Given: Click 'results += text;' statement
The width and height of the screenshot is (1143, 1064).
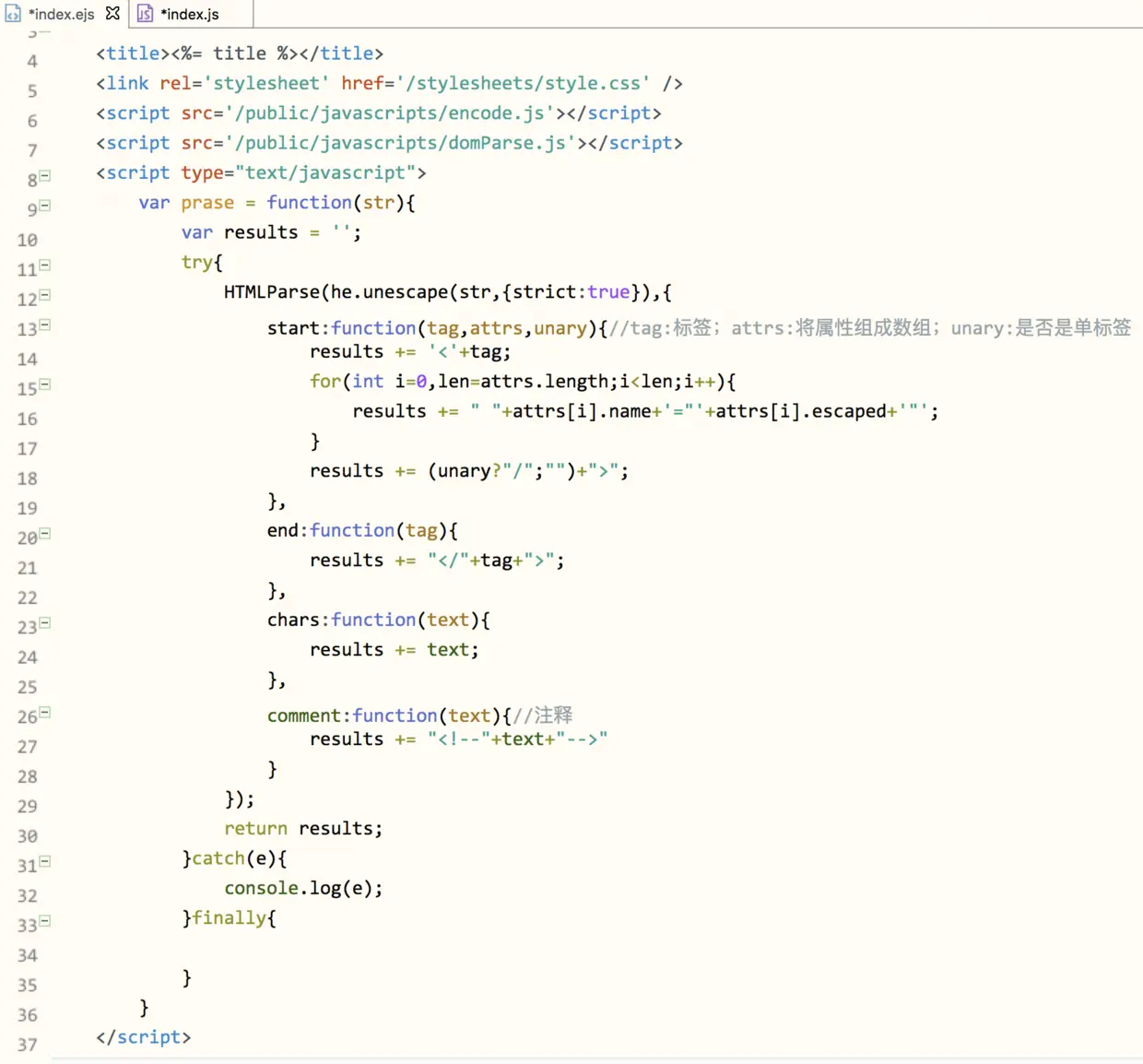Looking at the screenshot, I should pyautogui.click(x=395, y=650).
